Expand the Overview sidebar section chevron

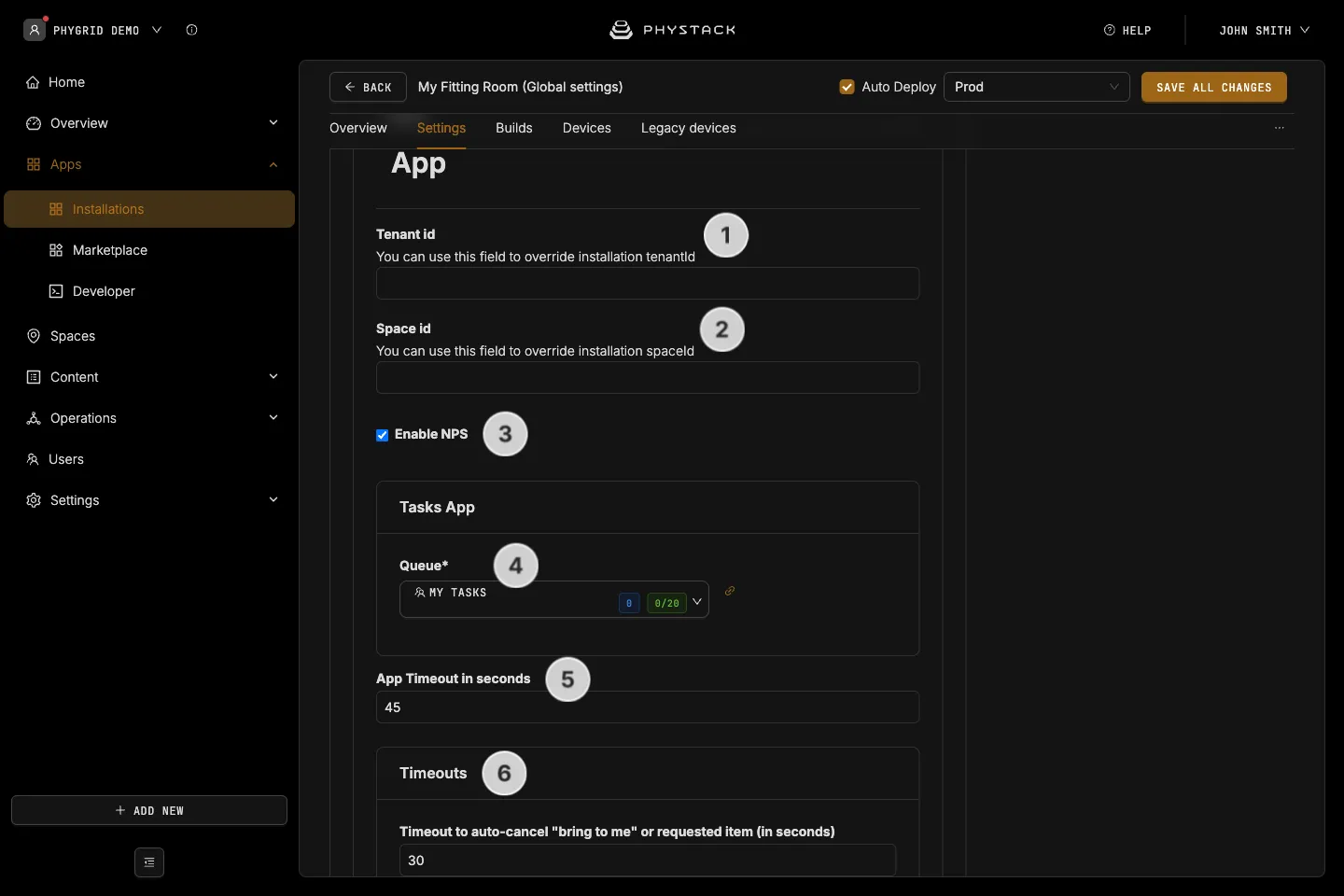point(273,122)
